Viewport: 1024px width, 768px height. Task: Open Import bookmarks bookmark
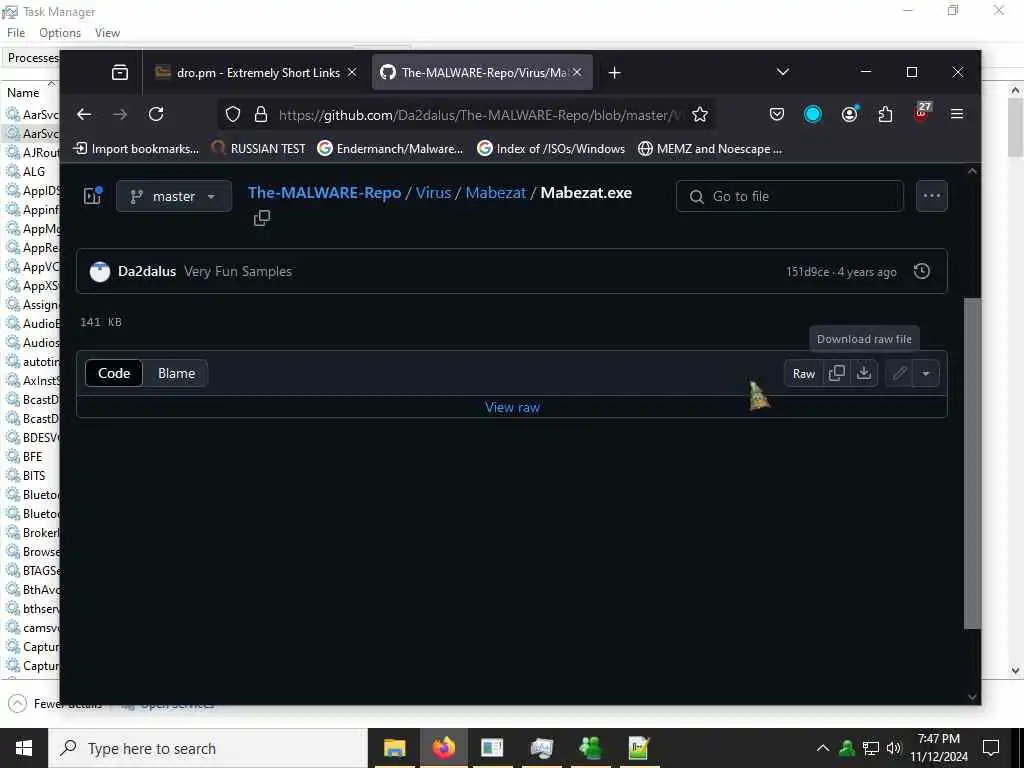tap(136, 149)
